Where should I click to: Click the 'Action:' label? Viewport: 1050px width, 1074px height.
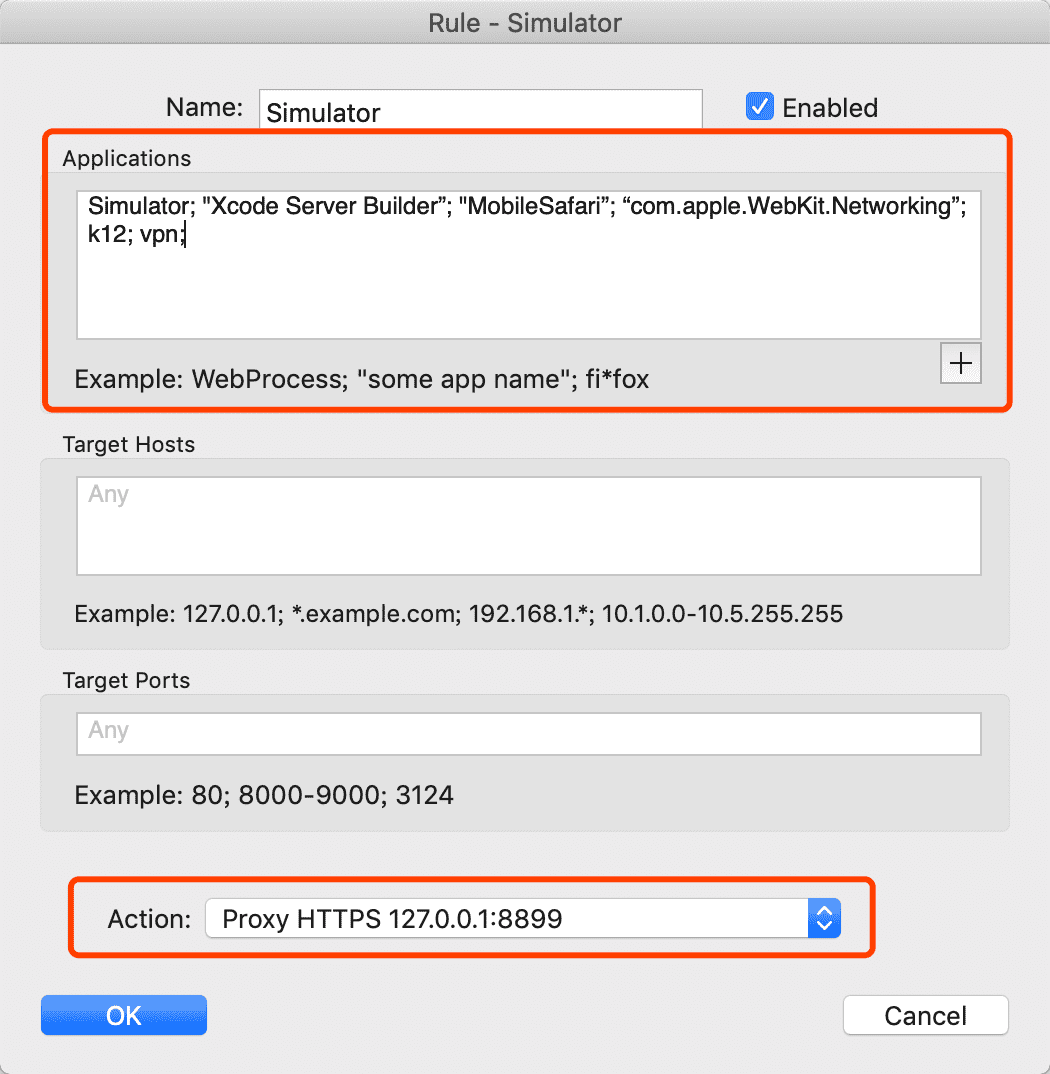pos(149,919)
